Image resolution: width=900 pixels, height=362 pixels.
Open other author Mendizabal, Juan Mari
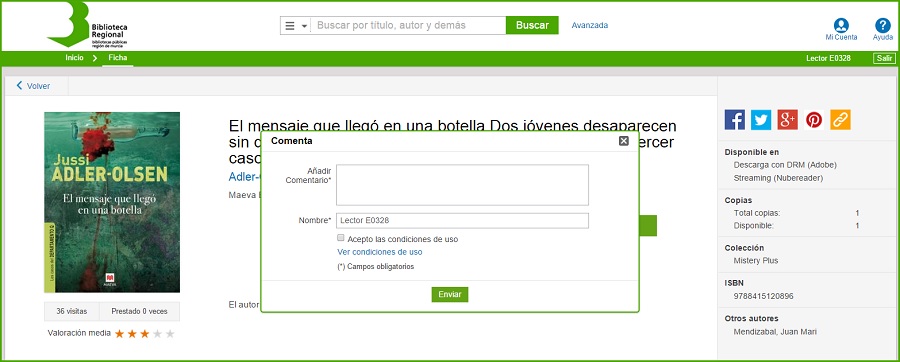775,332
